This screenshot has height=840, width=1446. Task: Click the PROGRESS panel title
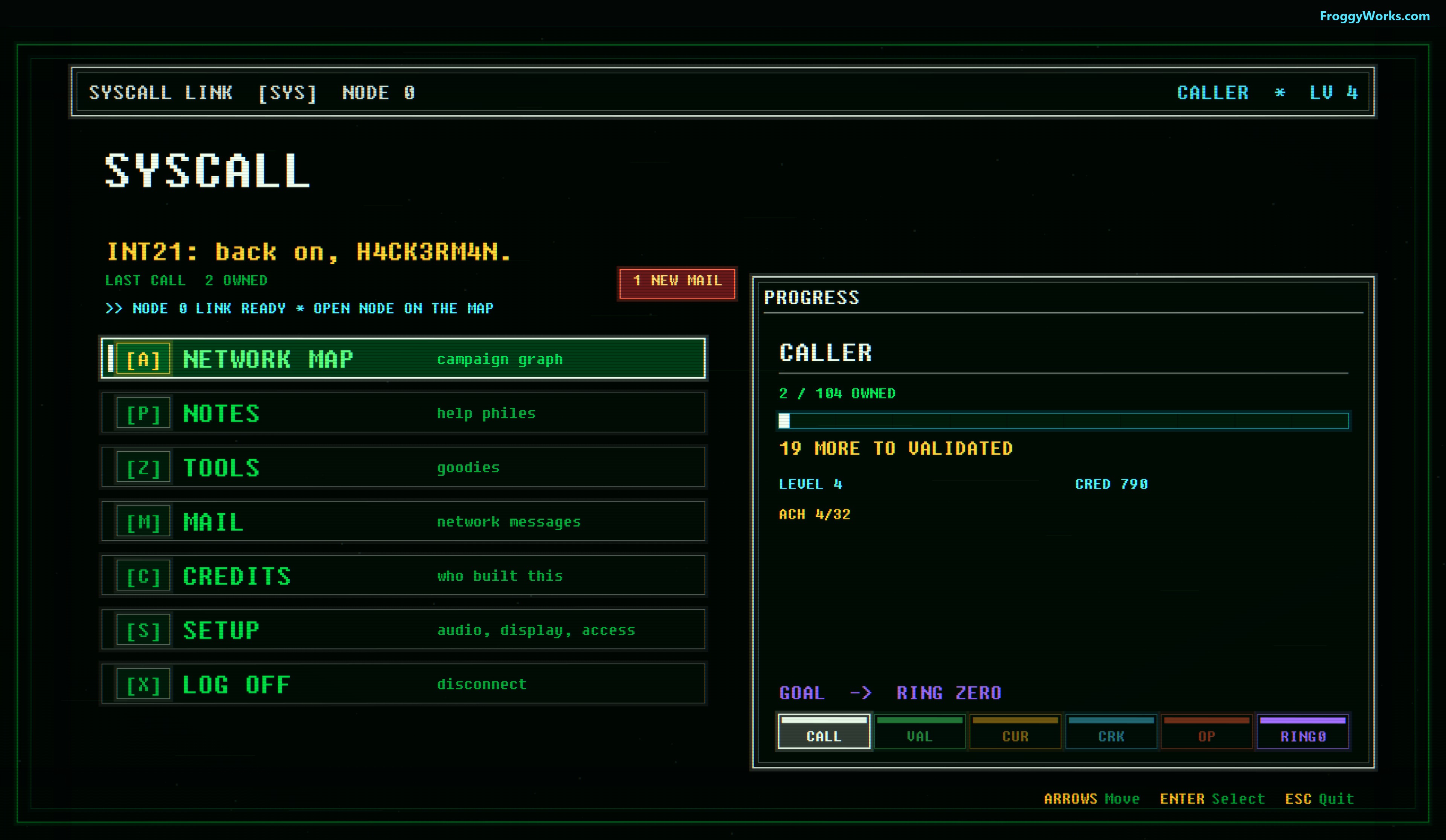coord(811,298)
